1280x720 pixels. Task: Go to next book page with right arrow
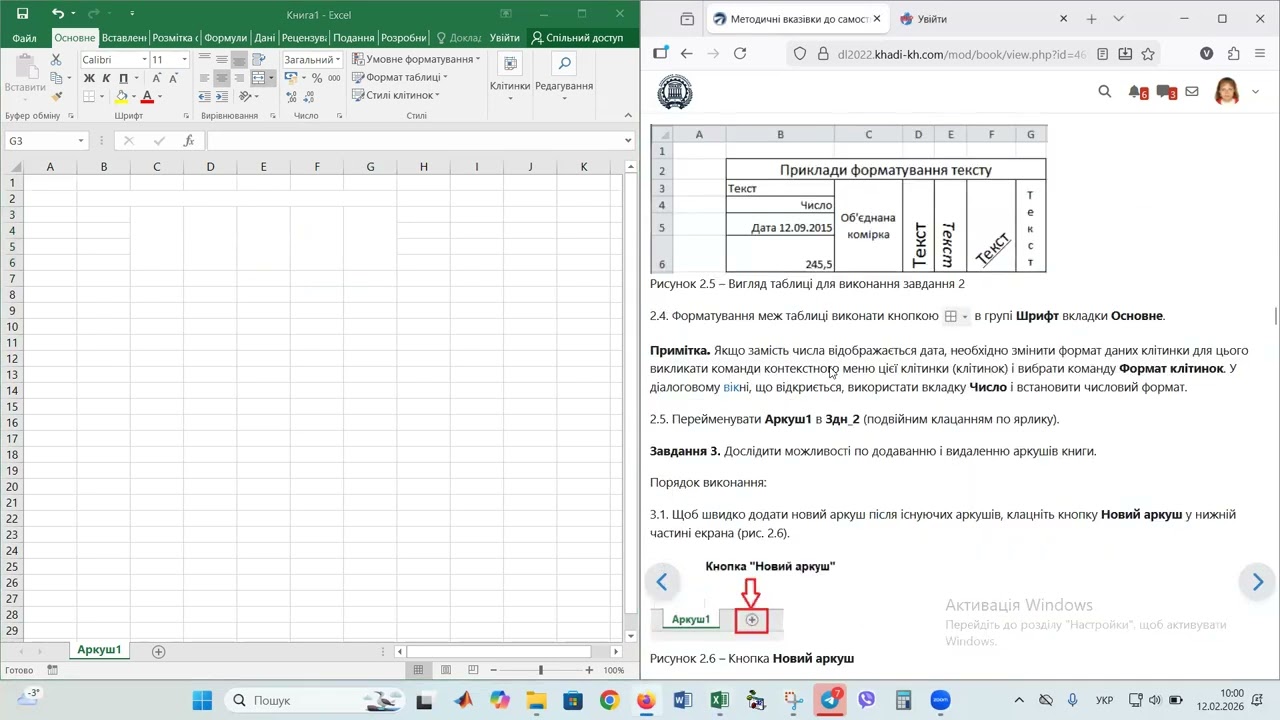[x=1258, y=582]
